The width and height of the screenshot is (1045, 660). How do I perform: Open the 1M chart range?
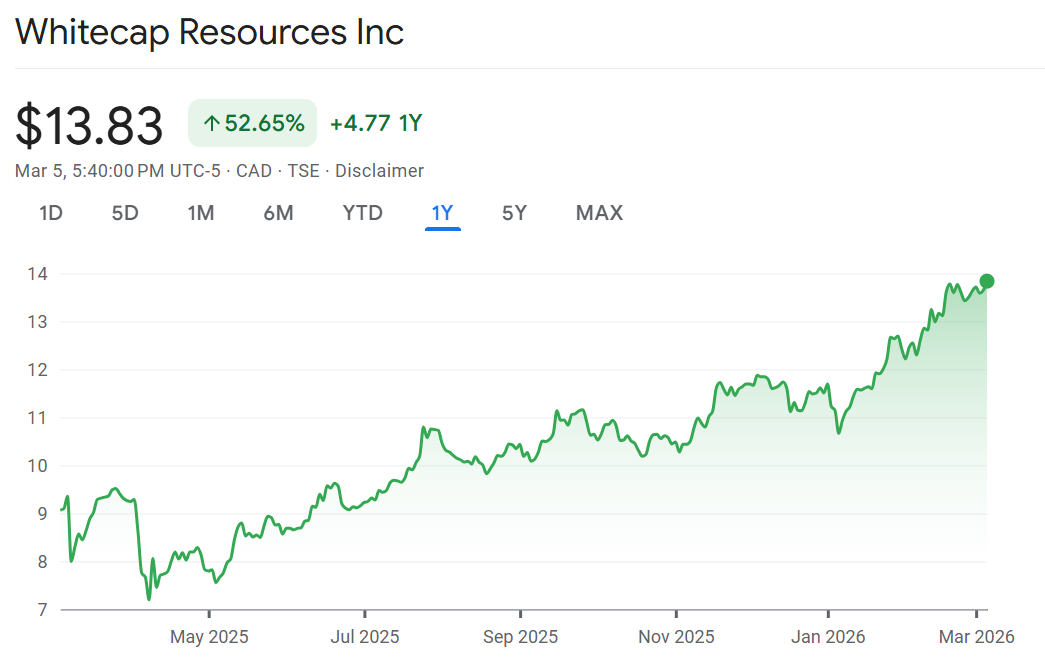pyautogui.click(x=201, y=213)
